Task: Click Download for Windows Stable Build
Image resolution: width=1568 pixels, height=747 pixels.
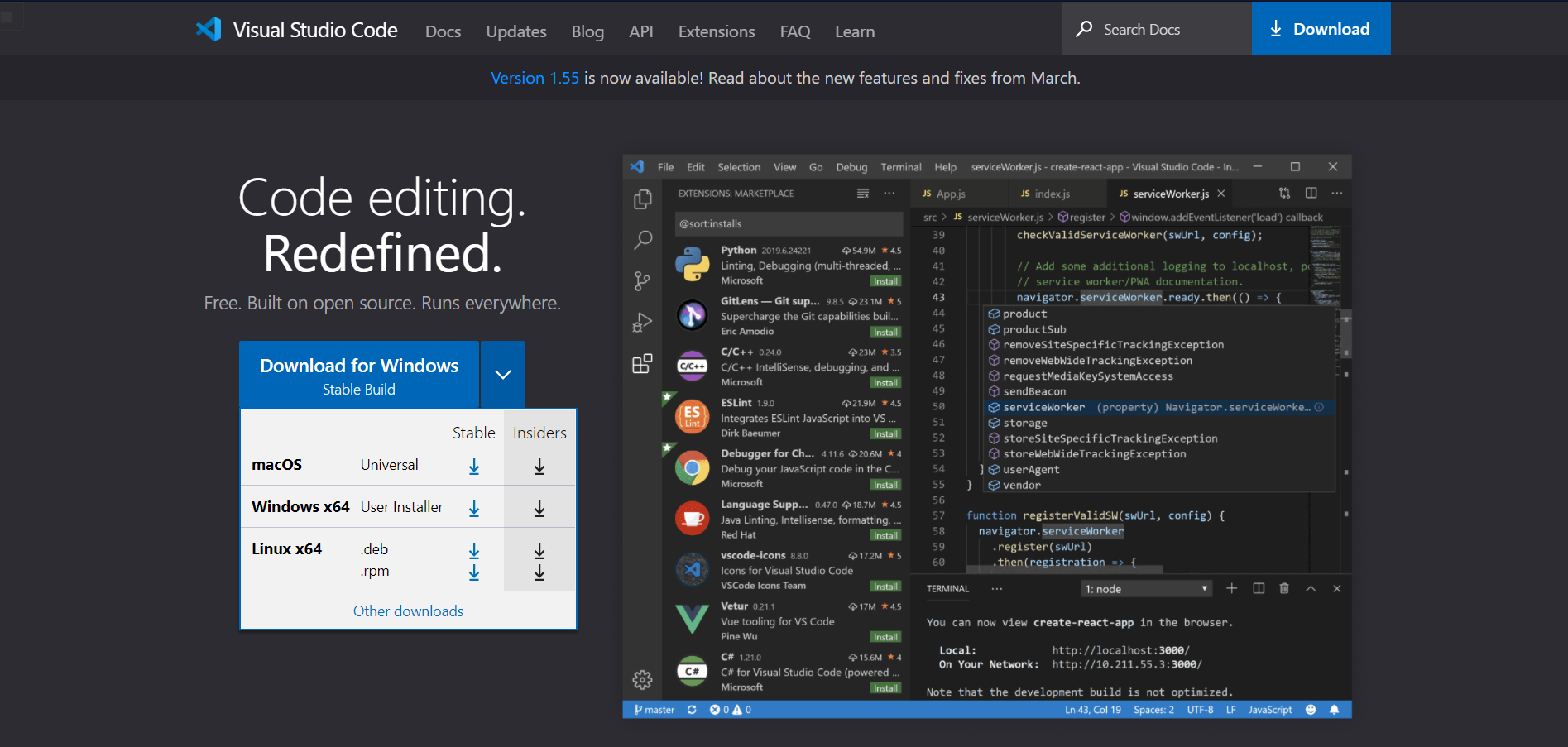Action: 359,375
